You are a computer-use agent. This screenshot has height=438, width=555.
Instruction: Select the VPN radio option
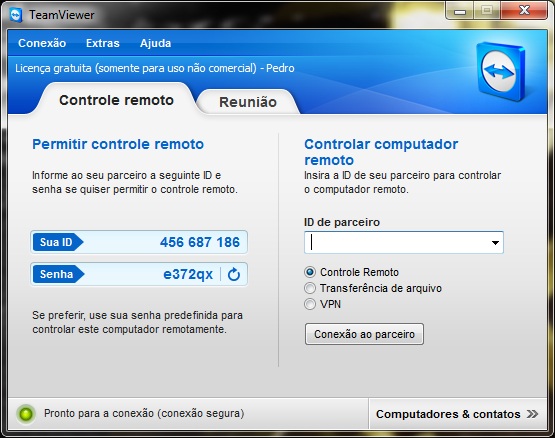tap(310, 304)
